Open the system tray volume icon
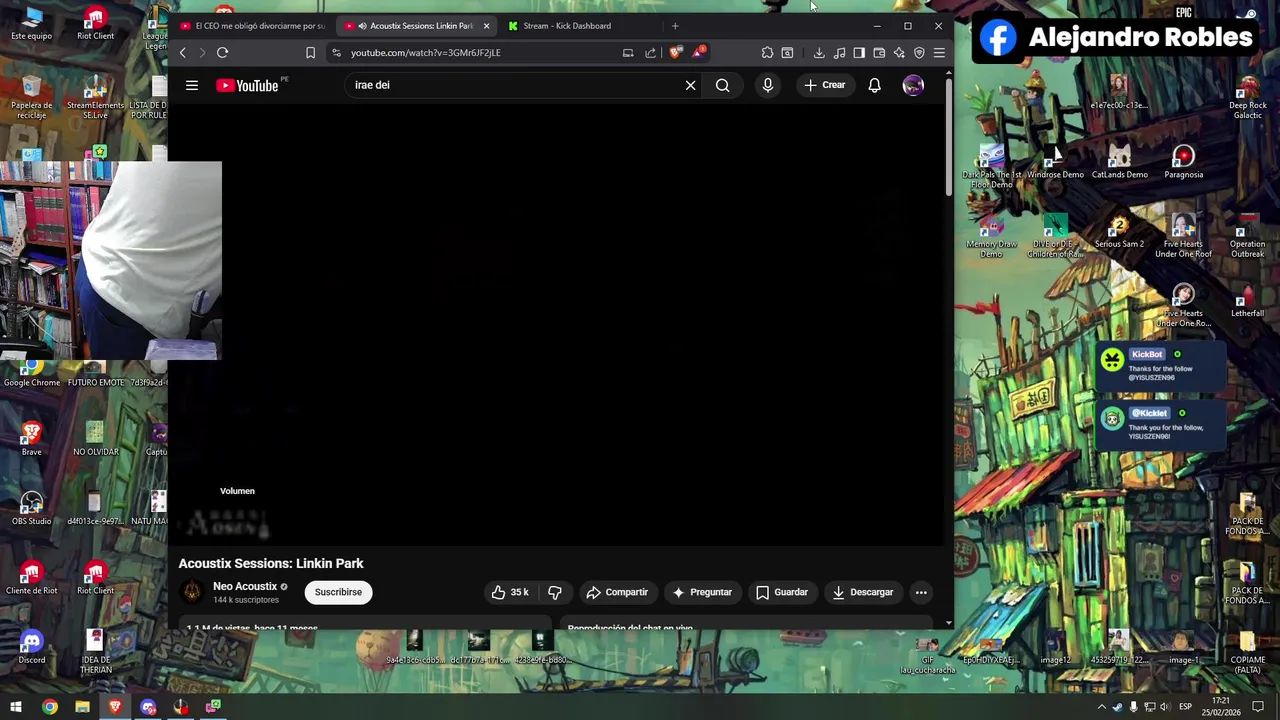The image size is (1280, 720). tap(1165, 707)
